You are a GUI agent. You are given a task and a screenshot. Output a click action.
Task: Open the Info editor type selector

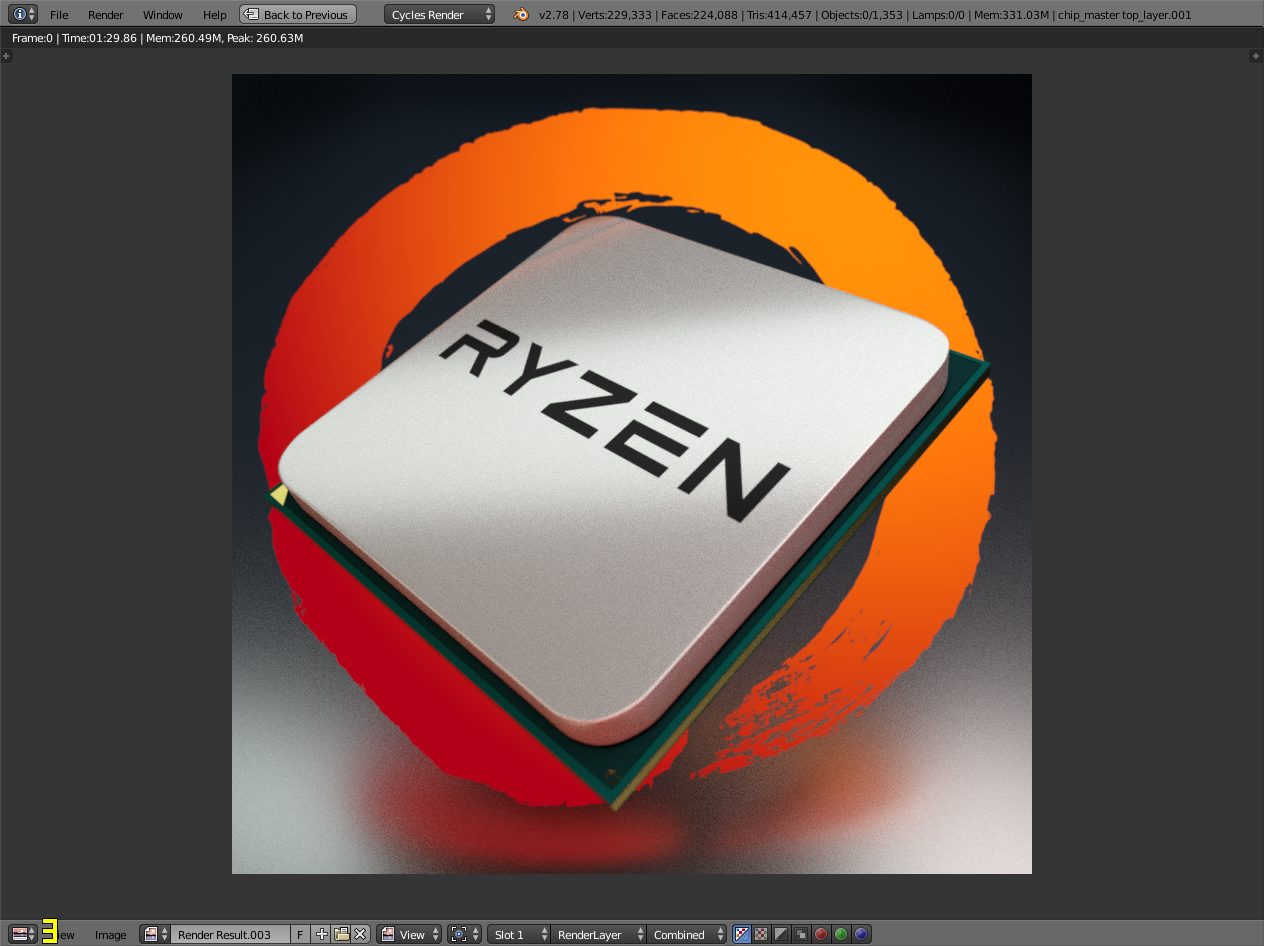point(23,15)
